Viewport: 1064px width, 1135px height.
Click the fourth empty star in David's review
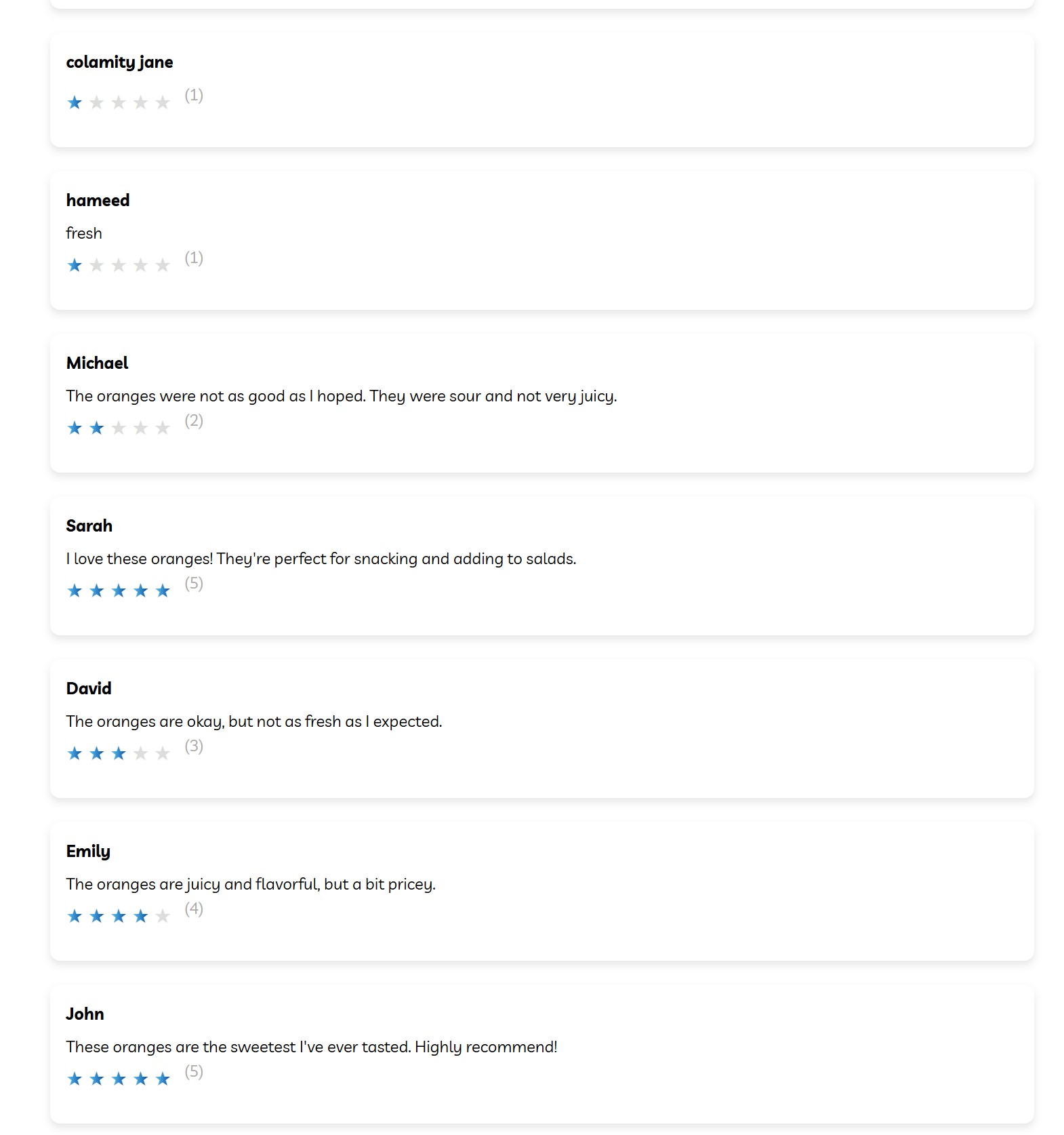point(140,753)
